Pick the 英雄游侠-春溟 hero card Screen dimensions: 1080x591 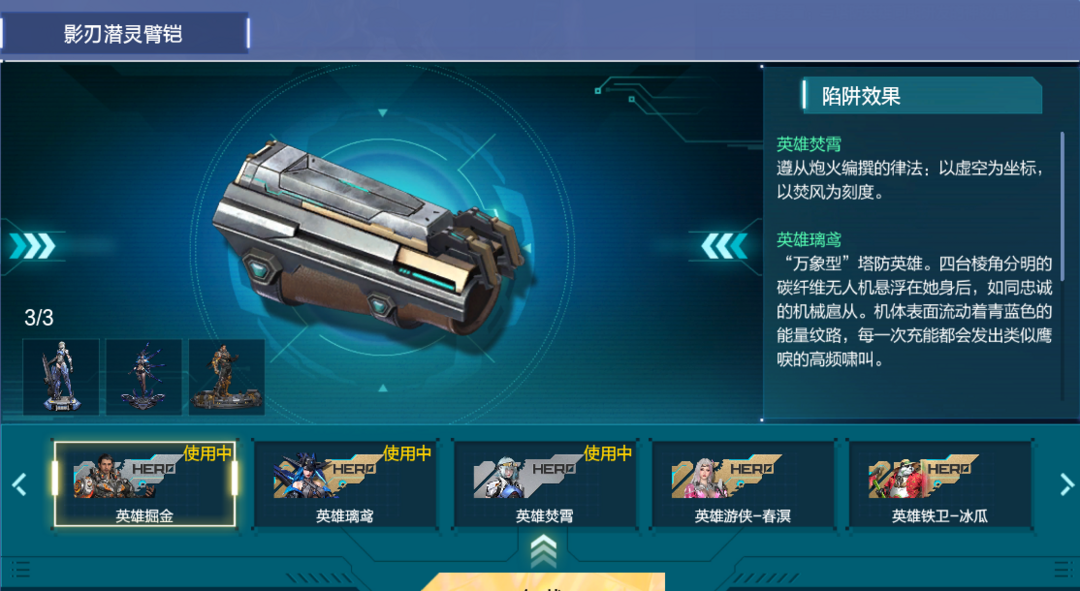pos(743,484)
